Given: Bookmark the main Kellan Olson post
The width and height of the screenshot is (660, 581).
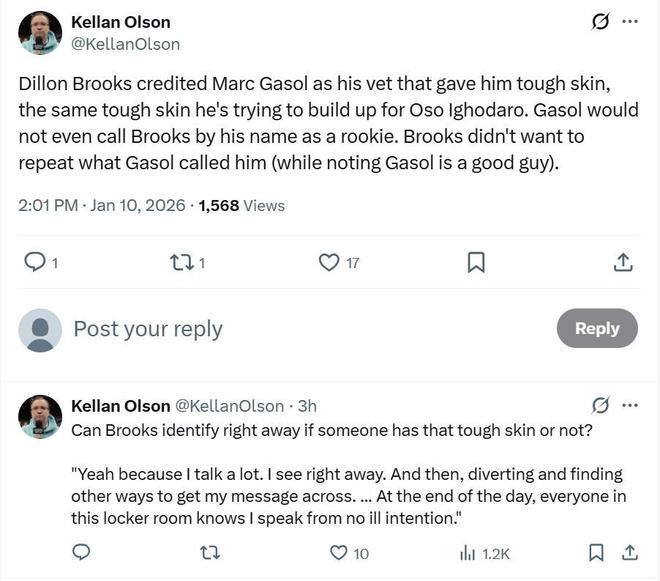Looking at the screenshot, I should (476, 262).
